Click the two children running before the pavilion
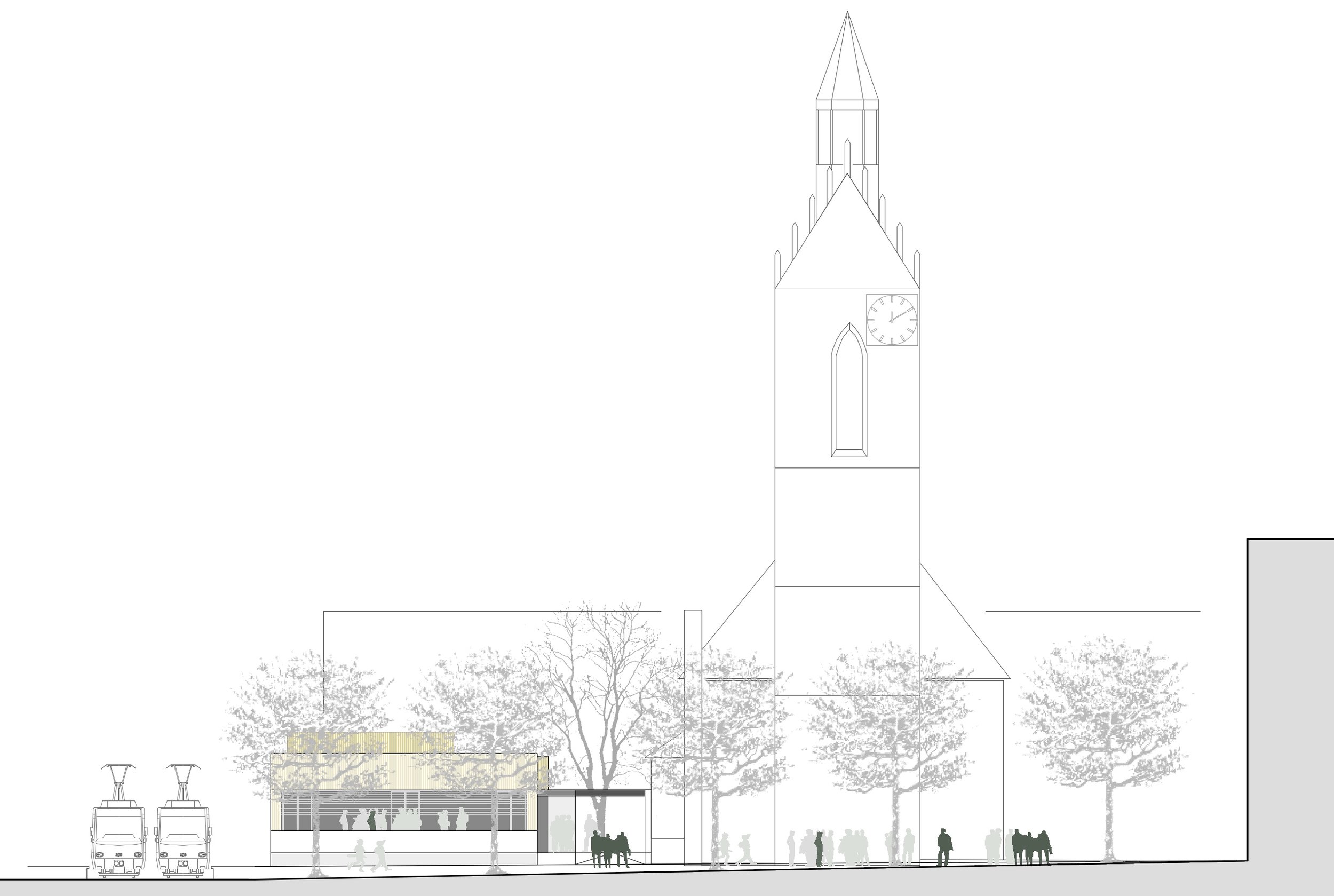The height and width of the screenshot is (896, 1334). click(x=369, y=855)
